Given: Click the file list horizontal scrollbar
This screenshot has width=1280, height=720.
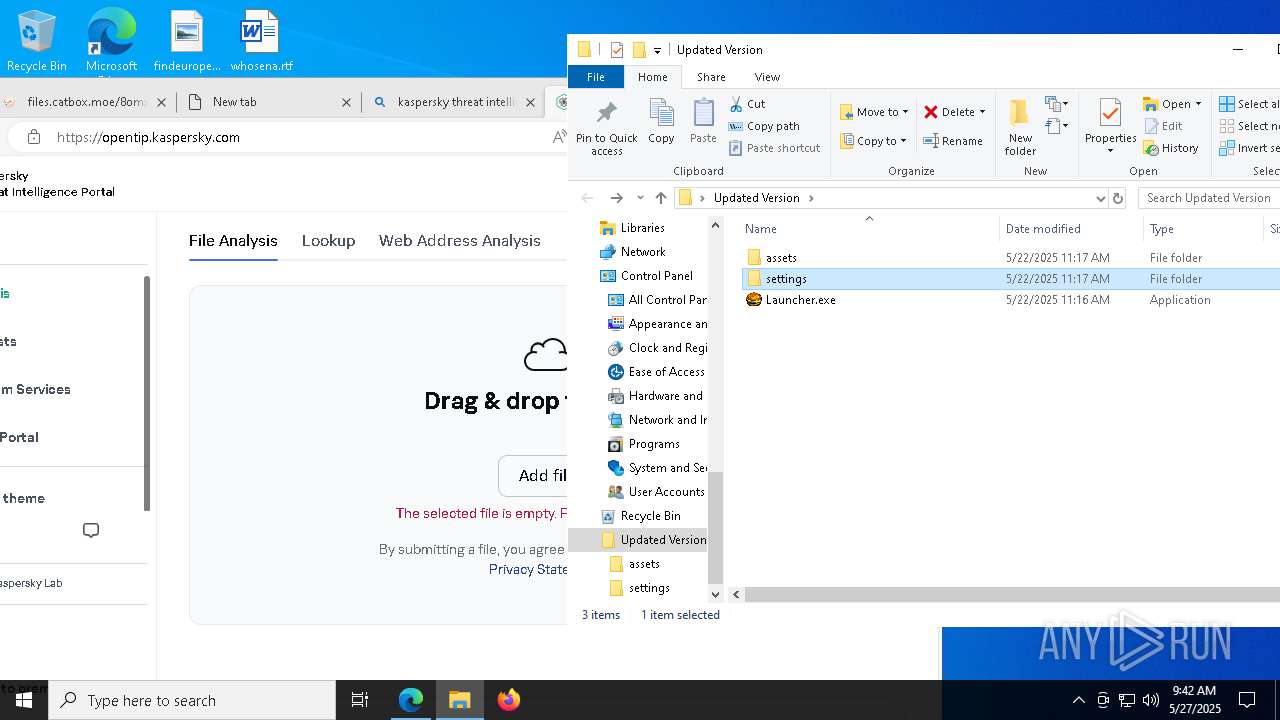Looking at the screenshot, I should tap(1011, 594).
